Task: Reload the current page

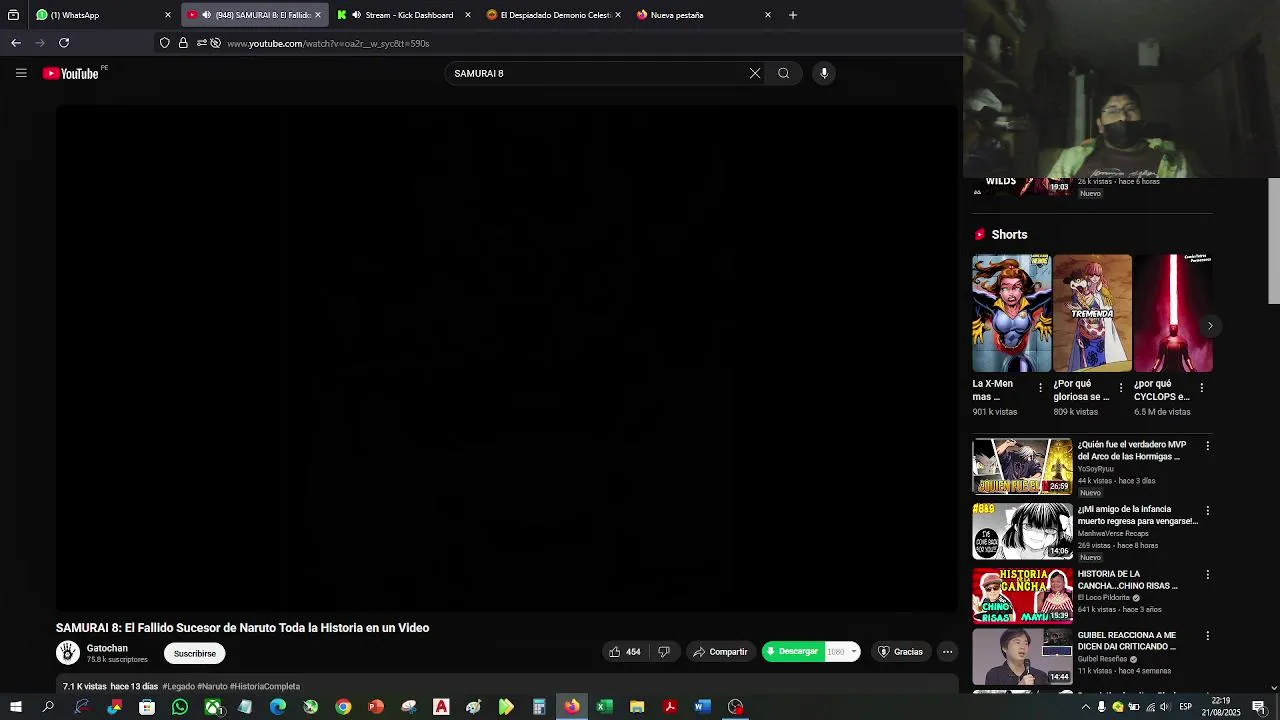Action: pos(64,43)
